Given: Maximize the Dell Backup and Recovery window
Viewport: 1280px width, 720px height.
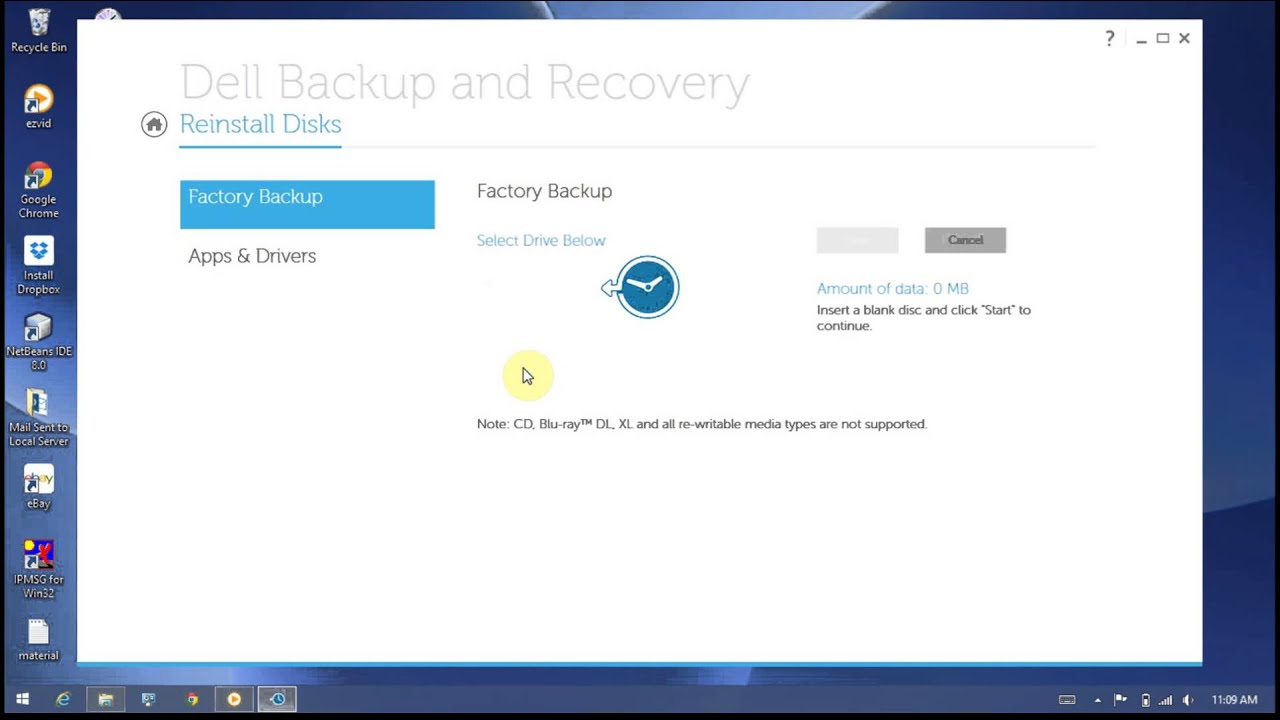Looking at the screenshot, I should (x=1163, y=38).
